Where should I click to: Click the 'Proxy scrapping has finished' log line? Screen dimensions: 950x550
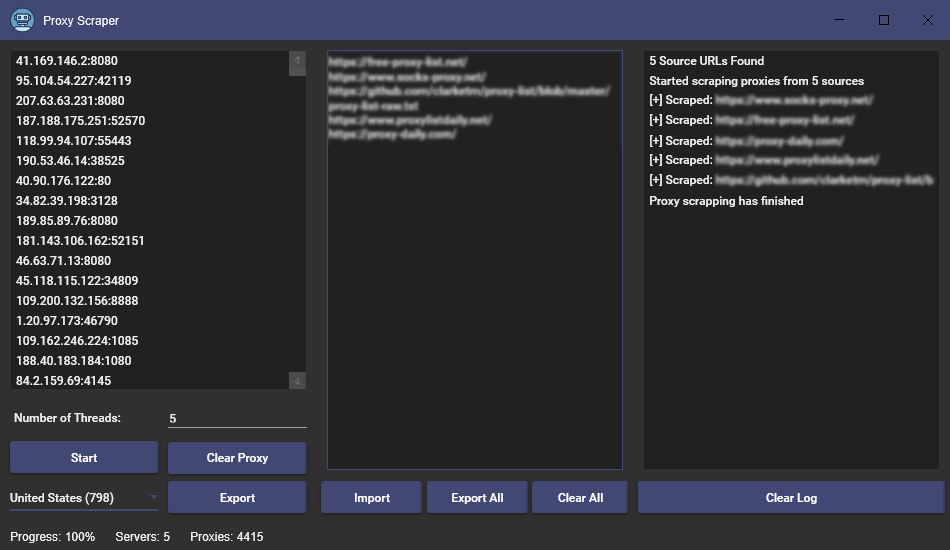pos(726,201)
